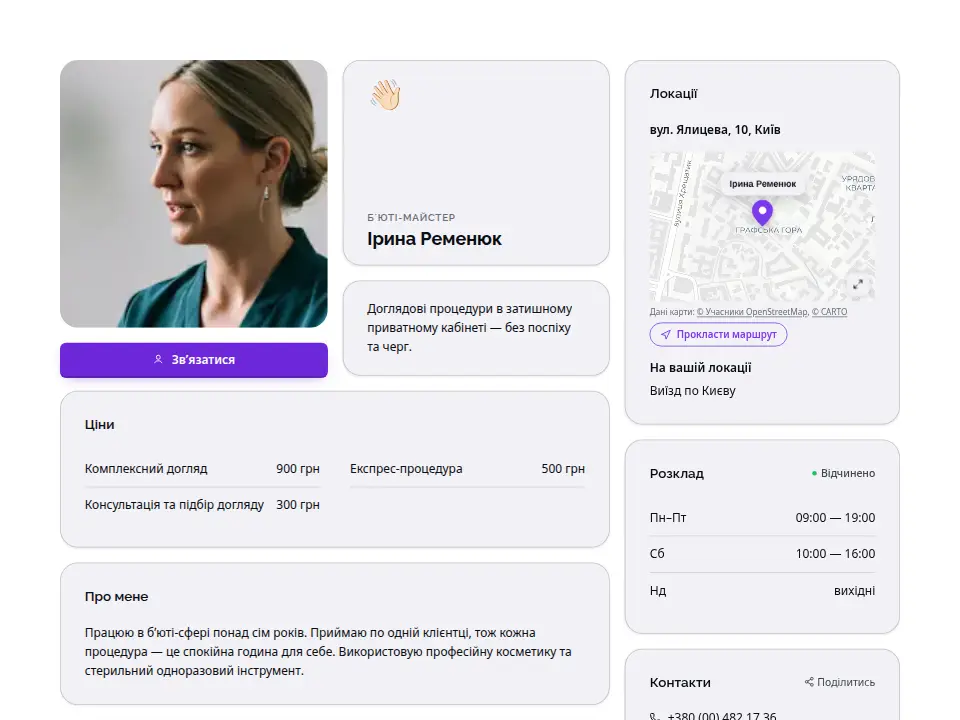Viewport: 960px width, 720px height.
Task: Click the Про мене paragraph about experience
Action: [x=328, y=651]
